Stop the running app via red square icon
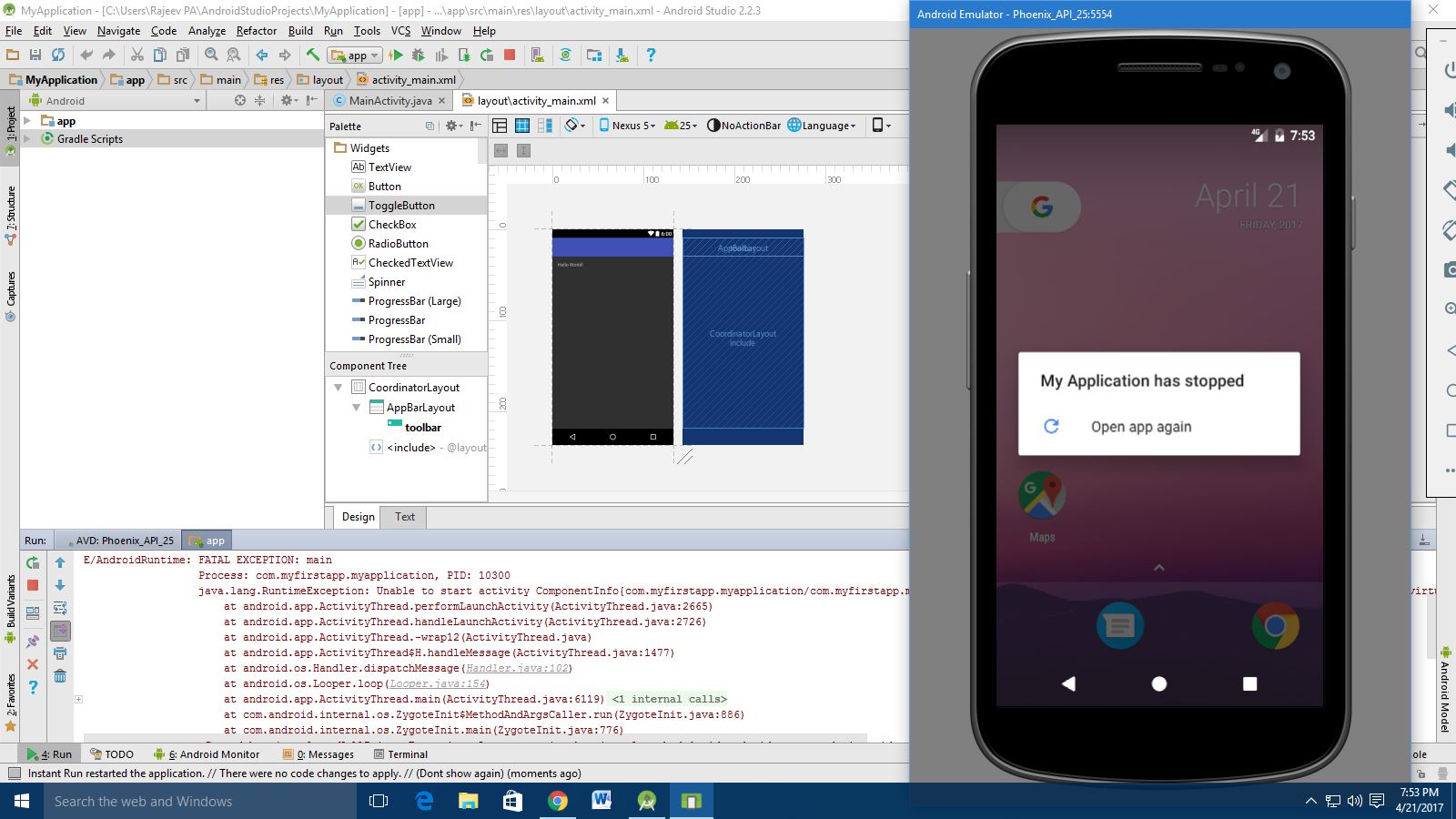Viewport: 1456px width, 819px height. click(x=508, y=55)
